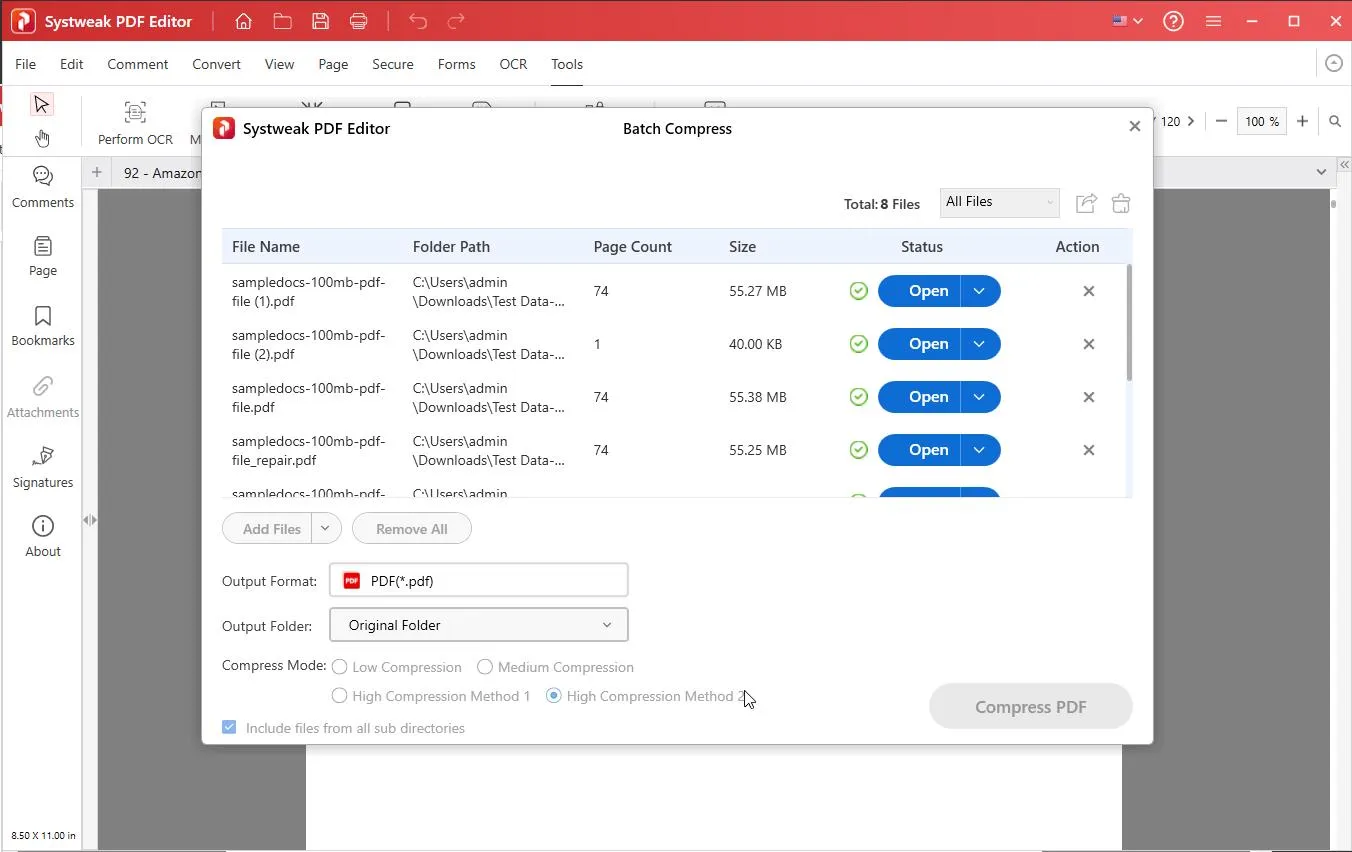Screen dimensions: 1352x852
Task: Open the Comments side panel
Action: [x=42, y=187]
